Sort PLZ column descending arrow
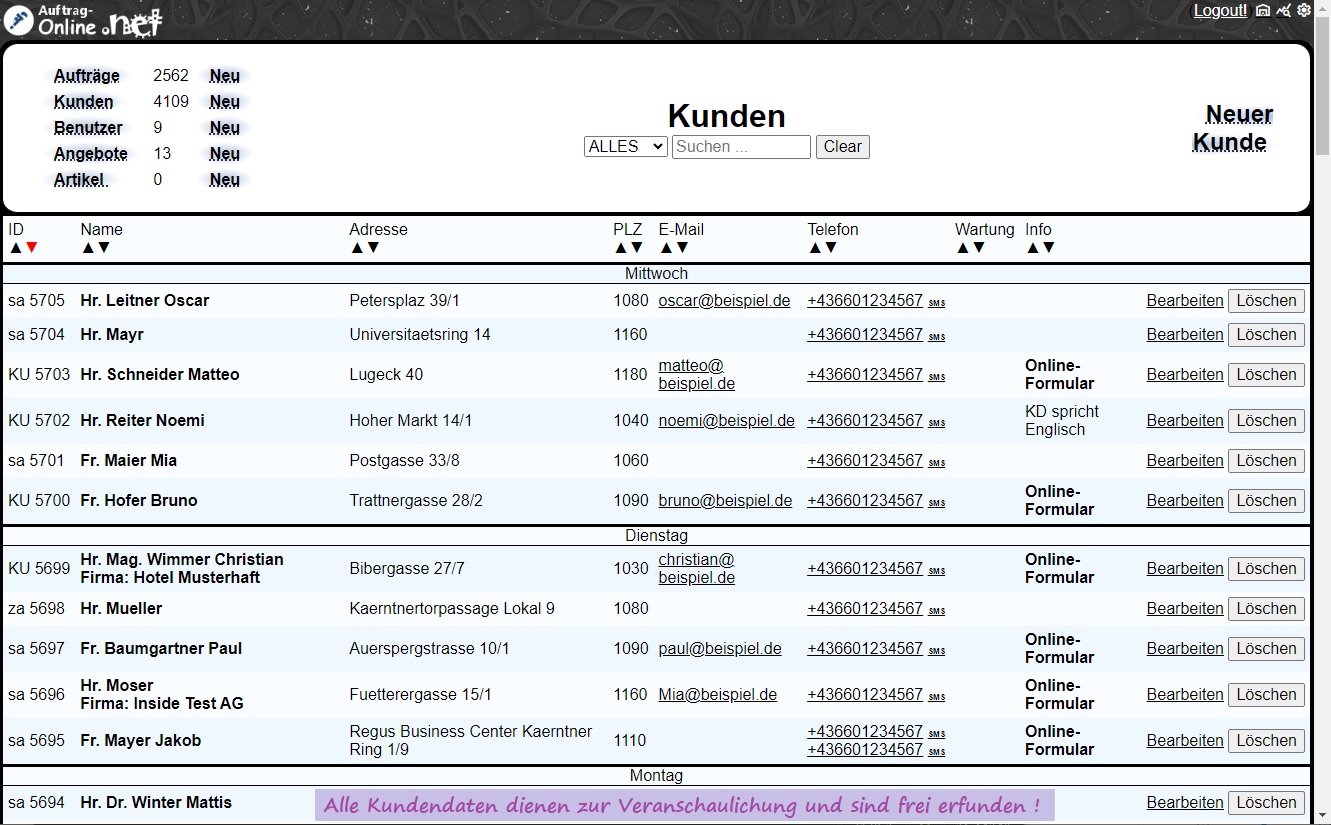Viewport: 1331px width, 825px height. coord(636,248)
